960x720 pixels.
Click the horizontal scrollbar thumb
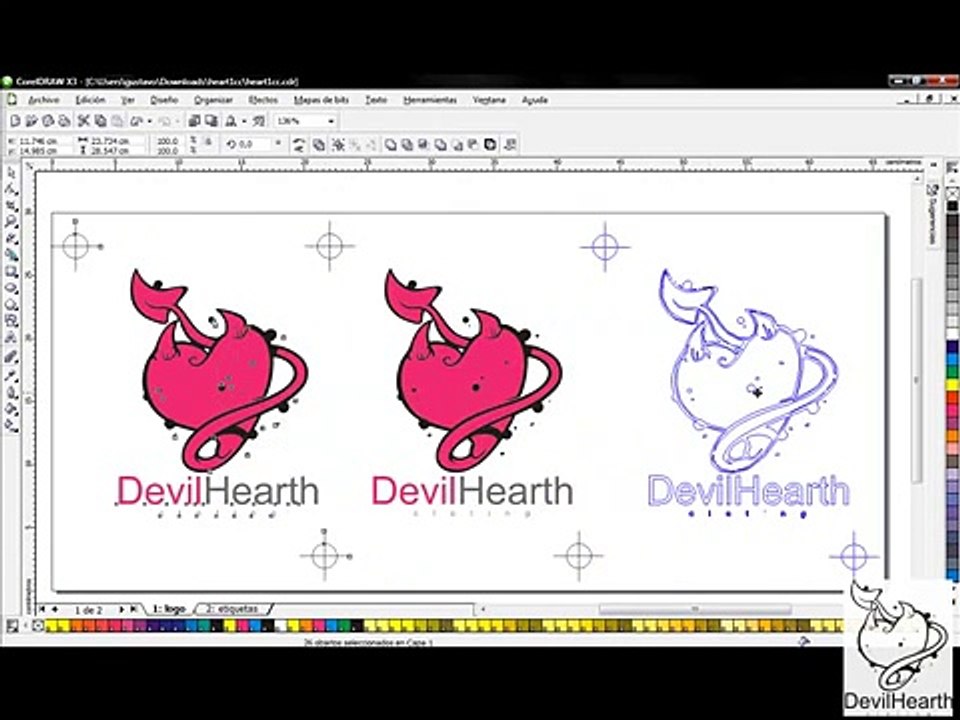click(694, 609)
